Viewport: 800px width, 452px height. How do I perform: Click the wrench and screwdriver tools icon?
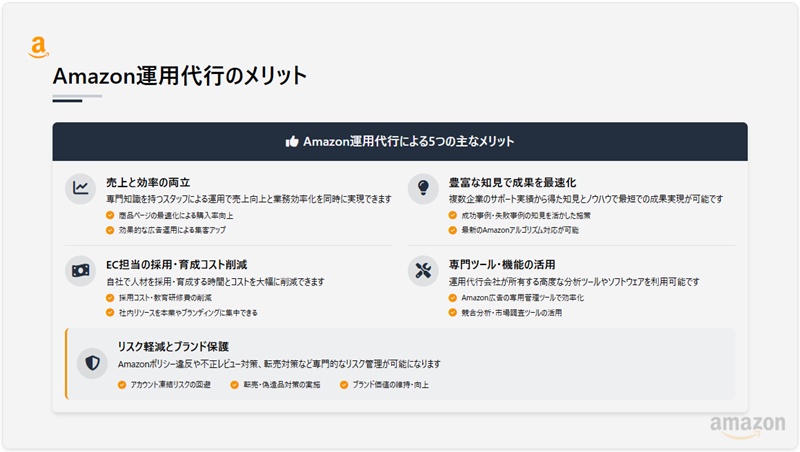tap(423, 270)
